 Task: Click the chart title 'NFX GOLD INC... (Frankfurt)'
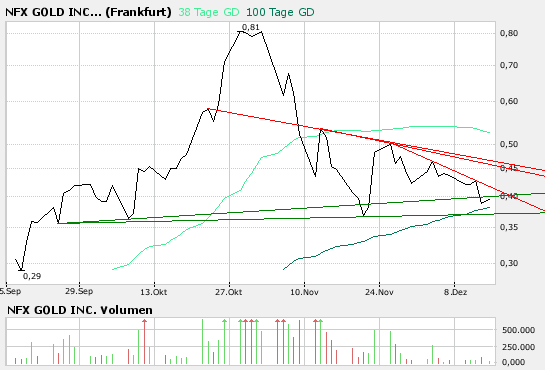(88, 12)
